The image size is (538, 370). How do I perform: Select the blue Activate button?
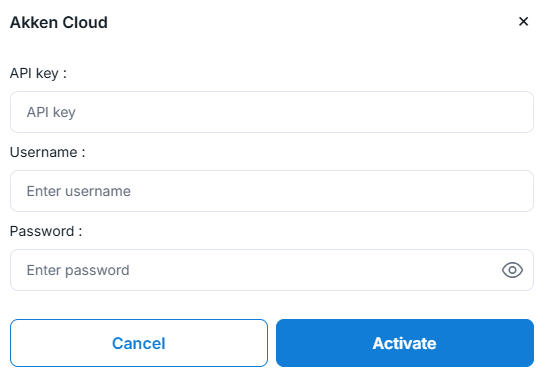[x=405, y=343]
